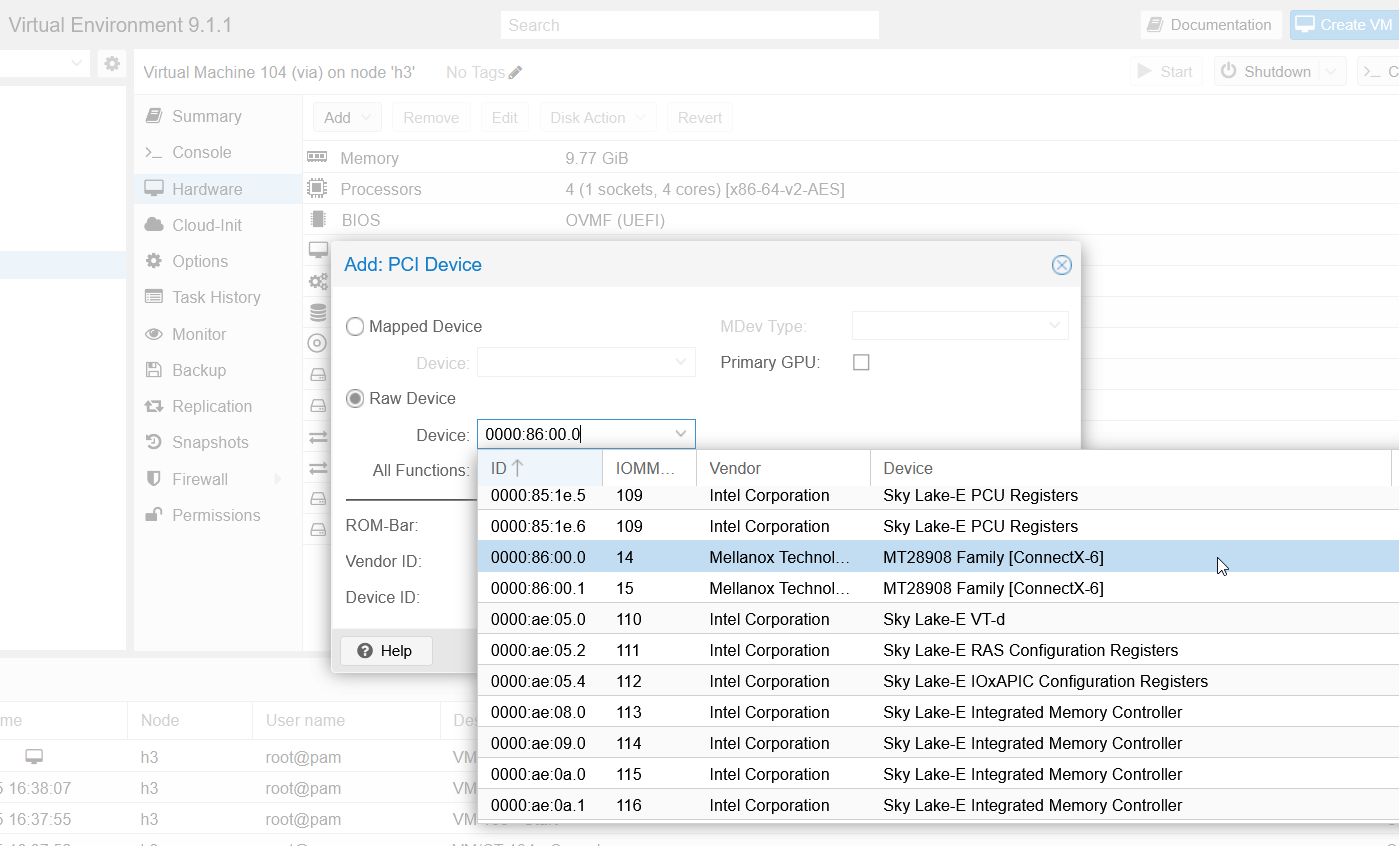Click the Cloud-Init cloud icon

[x=154, y=225]
